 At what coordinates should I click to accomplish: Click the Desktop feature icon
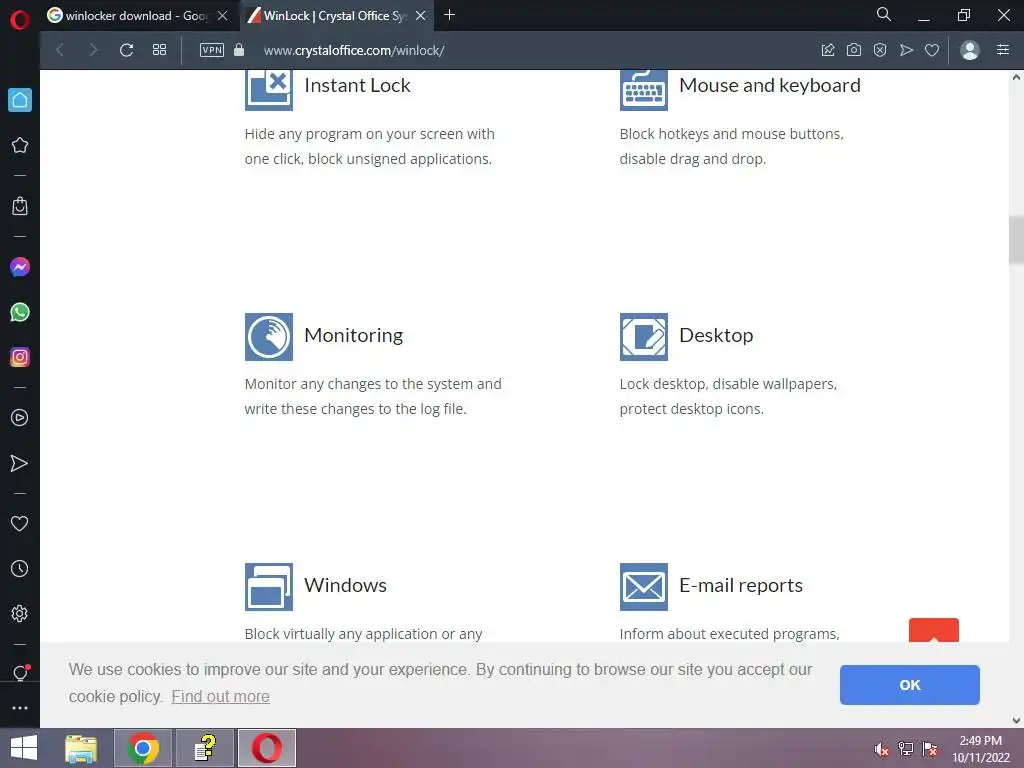pos(643,337)
